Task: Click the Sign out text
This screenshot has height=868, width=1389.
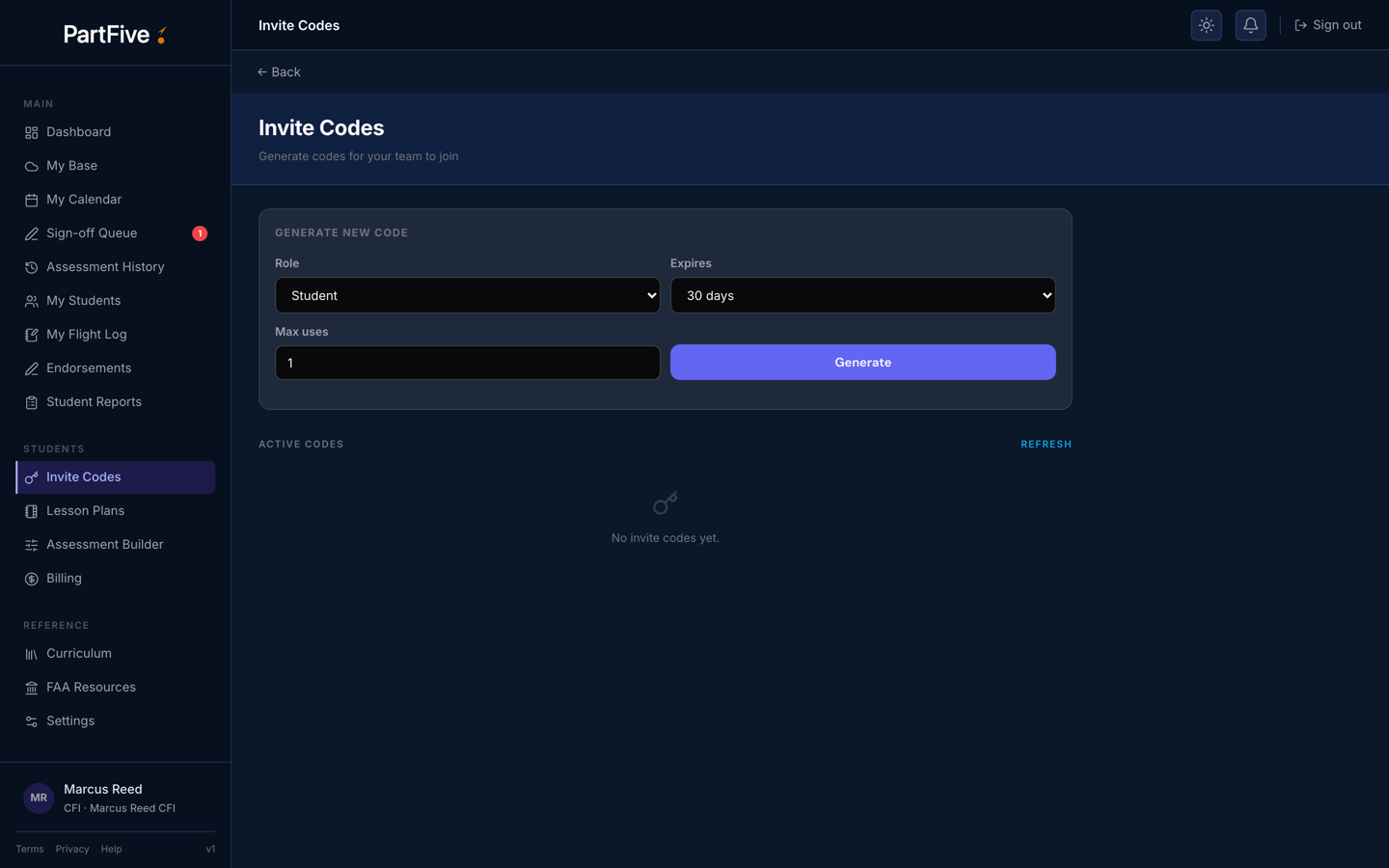Action: [x=1337, y=25]
